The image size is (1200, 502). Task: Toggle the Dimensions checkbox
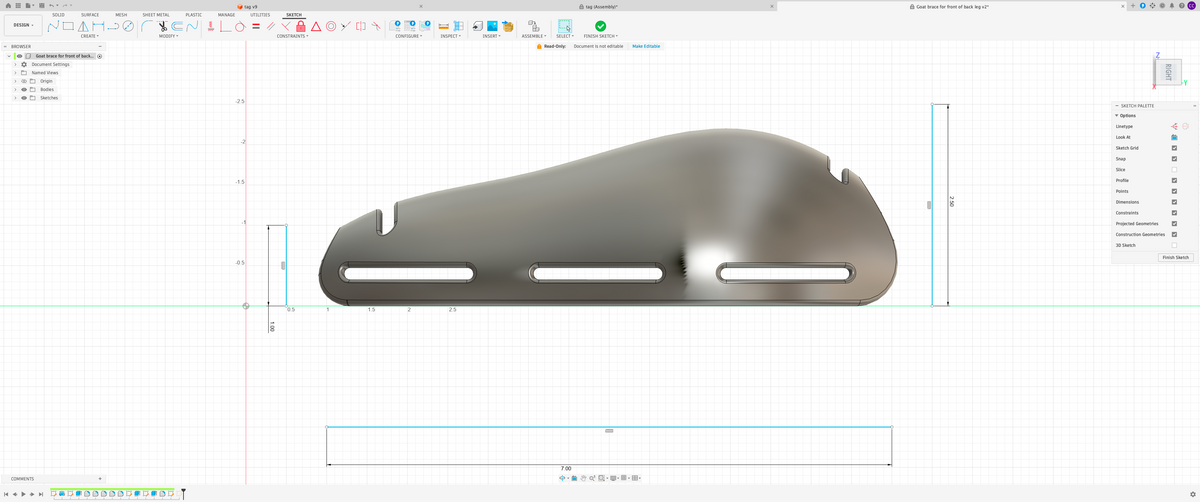tap(1174, 202)
